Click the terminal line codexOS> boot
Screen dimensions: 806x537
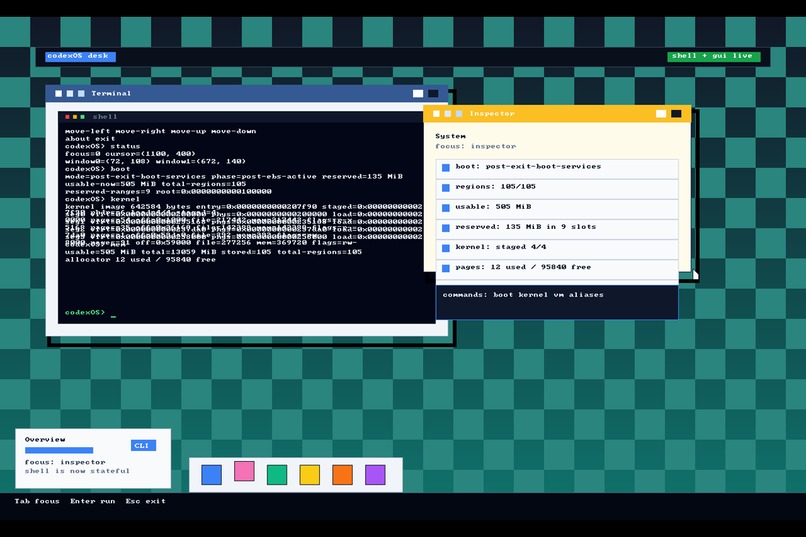point(98,169)
